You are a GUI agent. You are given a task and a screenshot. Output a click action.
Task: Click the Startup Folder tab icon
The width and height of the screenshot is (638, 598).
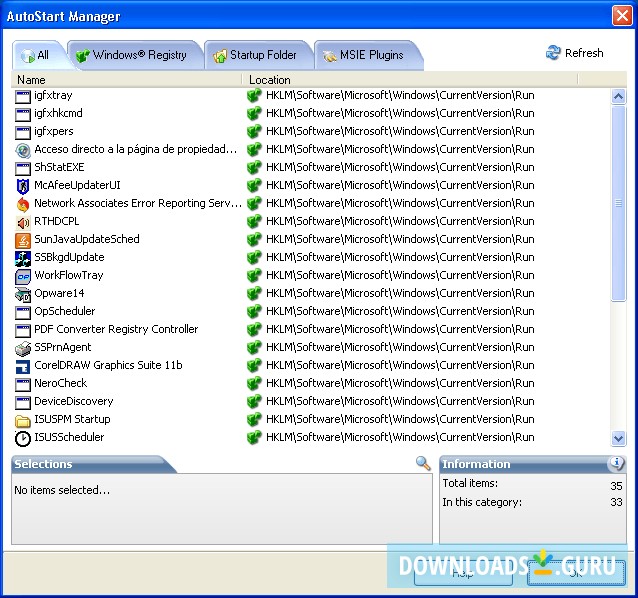tap(220, 56)
